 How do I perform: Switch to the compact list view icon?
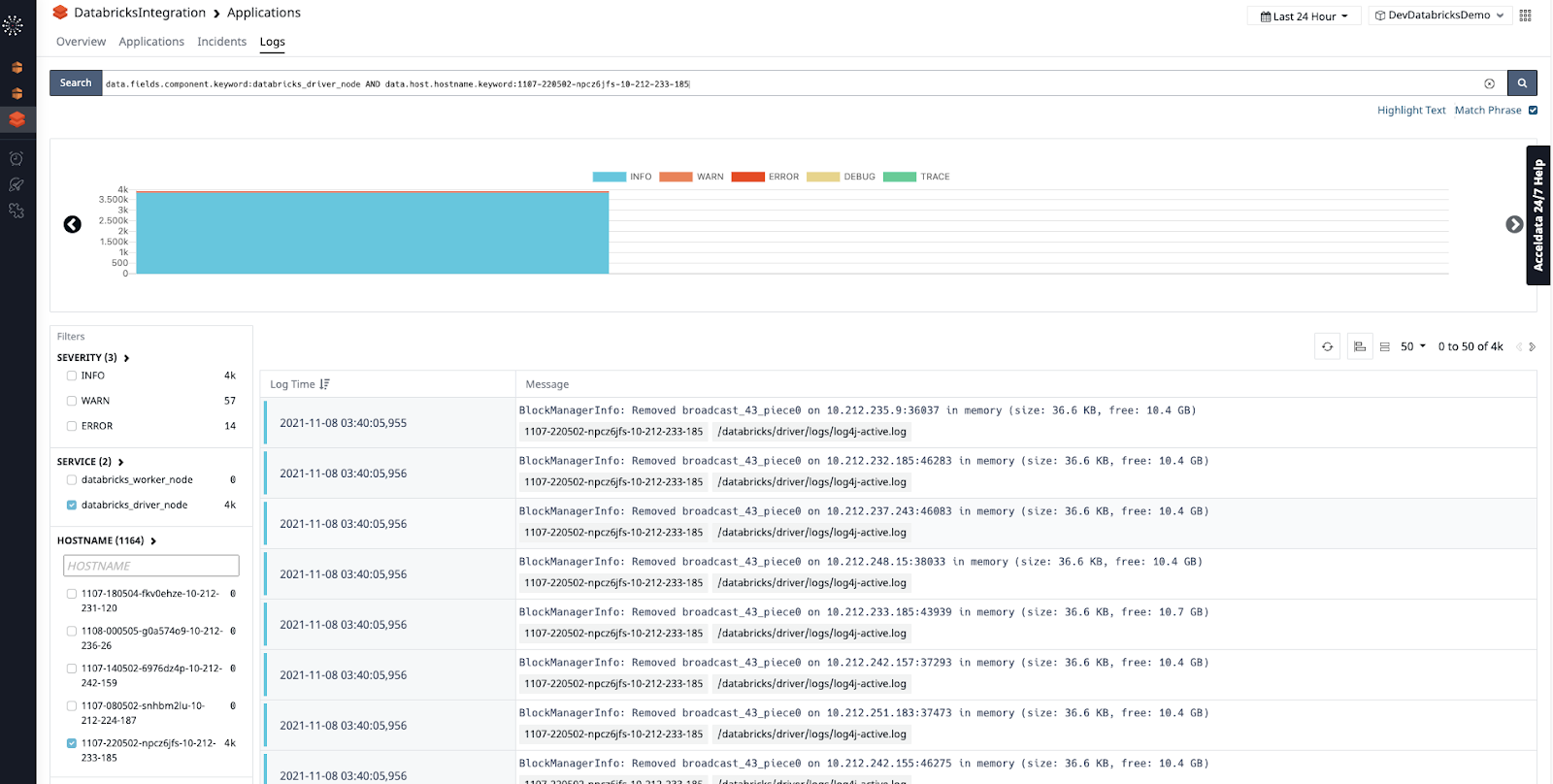[1385, 346]
